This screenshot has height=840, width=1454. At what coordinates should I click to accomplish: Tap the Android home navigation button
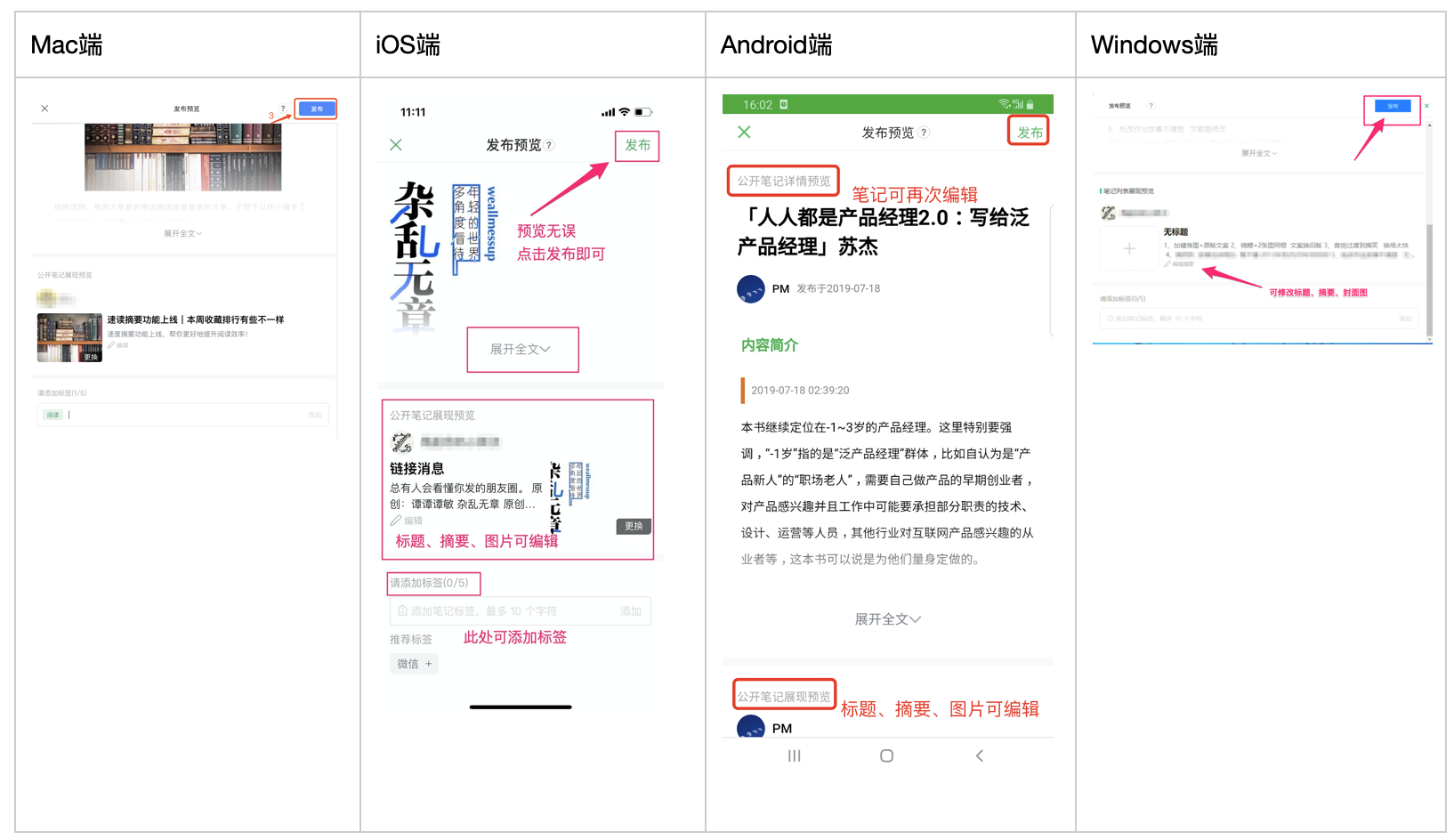point(886,755)
